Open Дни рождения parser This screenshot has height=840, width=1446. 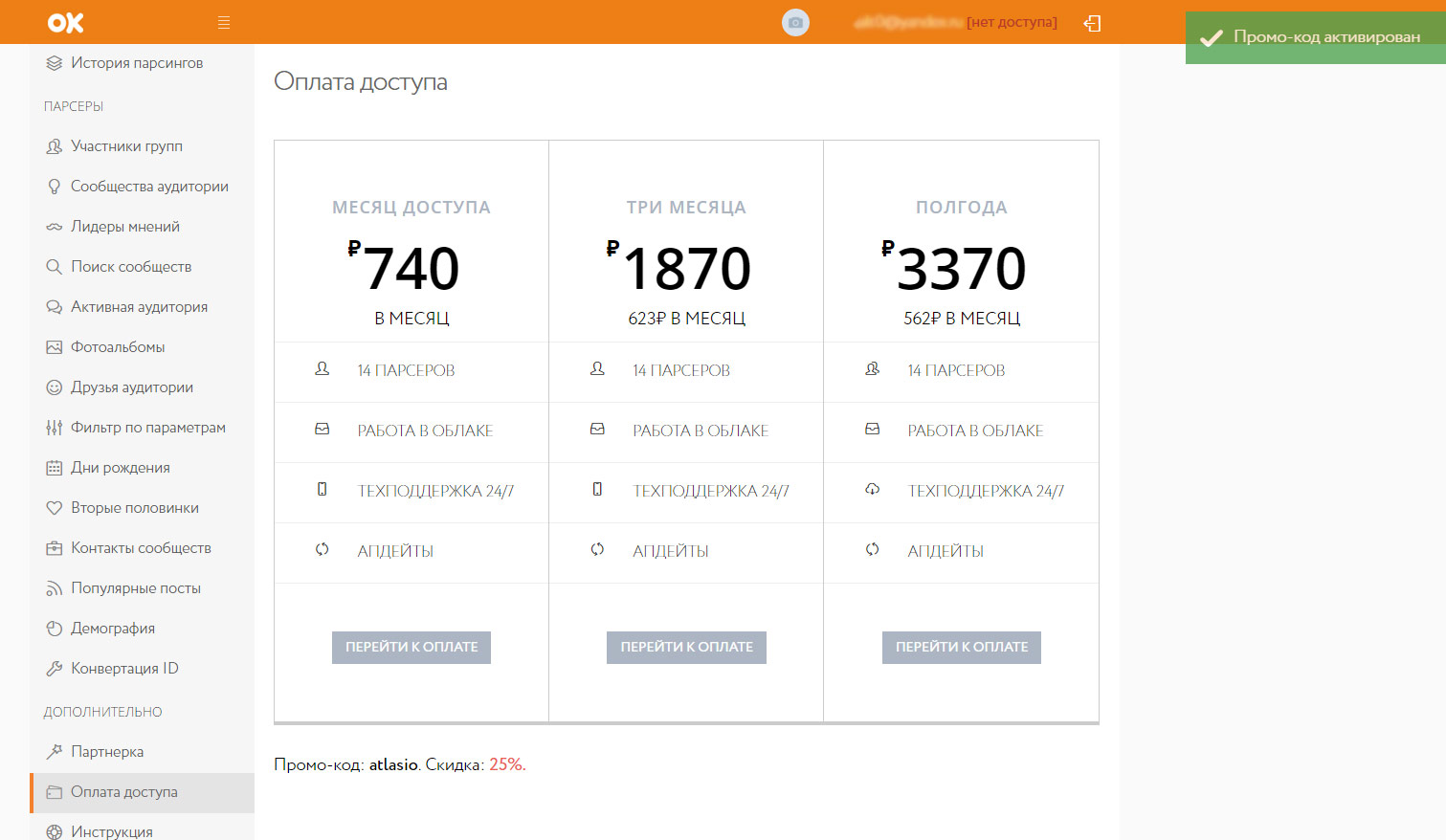(120, 468)
